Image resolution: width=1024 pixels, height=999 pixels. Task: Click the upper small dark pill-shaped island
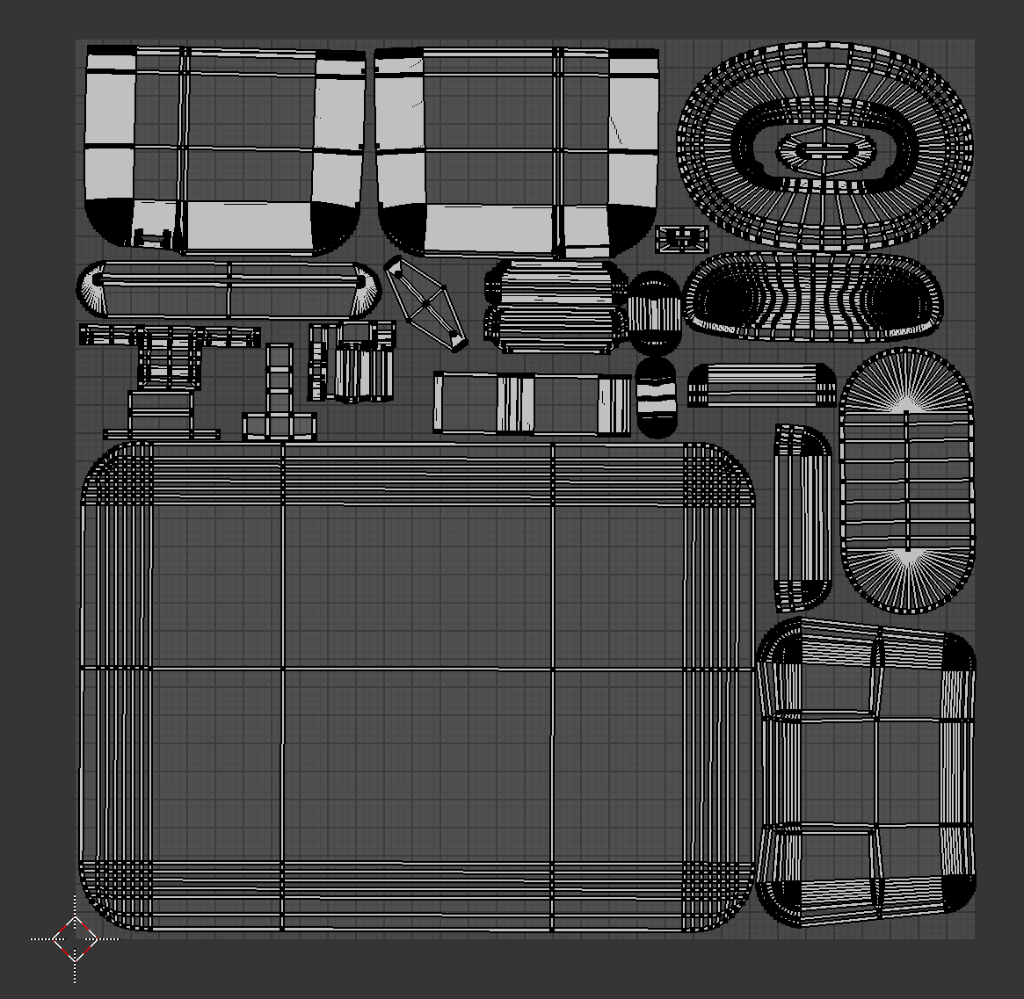[x=654, y=313]
